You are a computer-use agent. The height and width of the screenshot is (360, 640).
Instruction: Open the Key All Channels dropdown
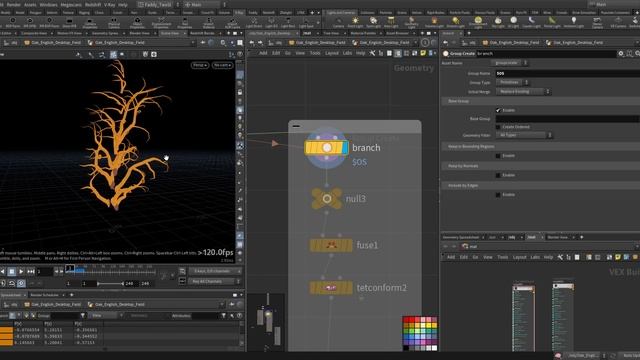pos(215,281)
